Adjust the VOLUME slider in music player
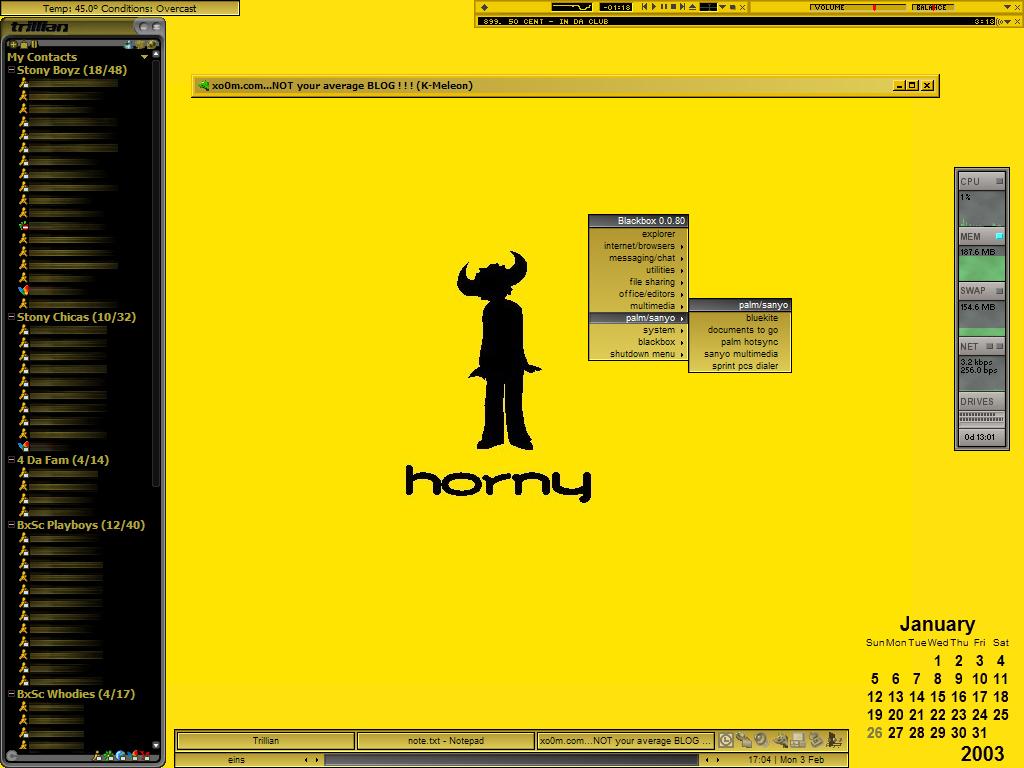1024x768 pixels. click(x=858, y=8)
